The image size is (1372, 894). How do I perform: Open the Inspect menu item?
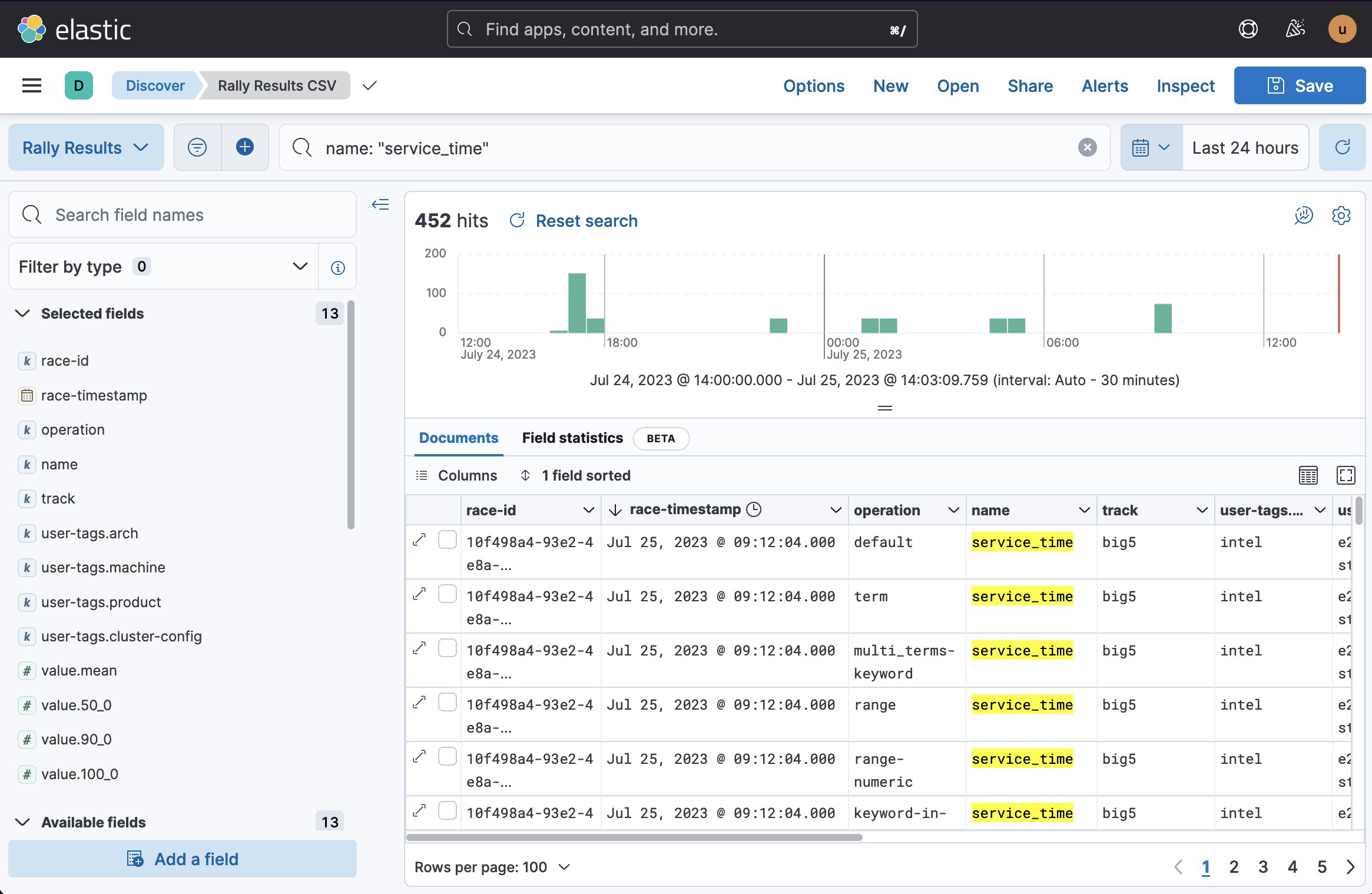pos(1185,86)
